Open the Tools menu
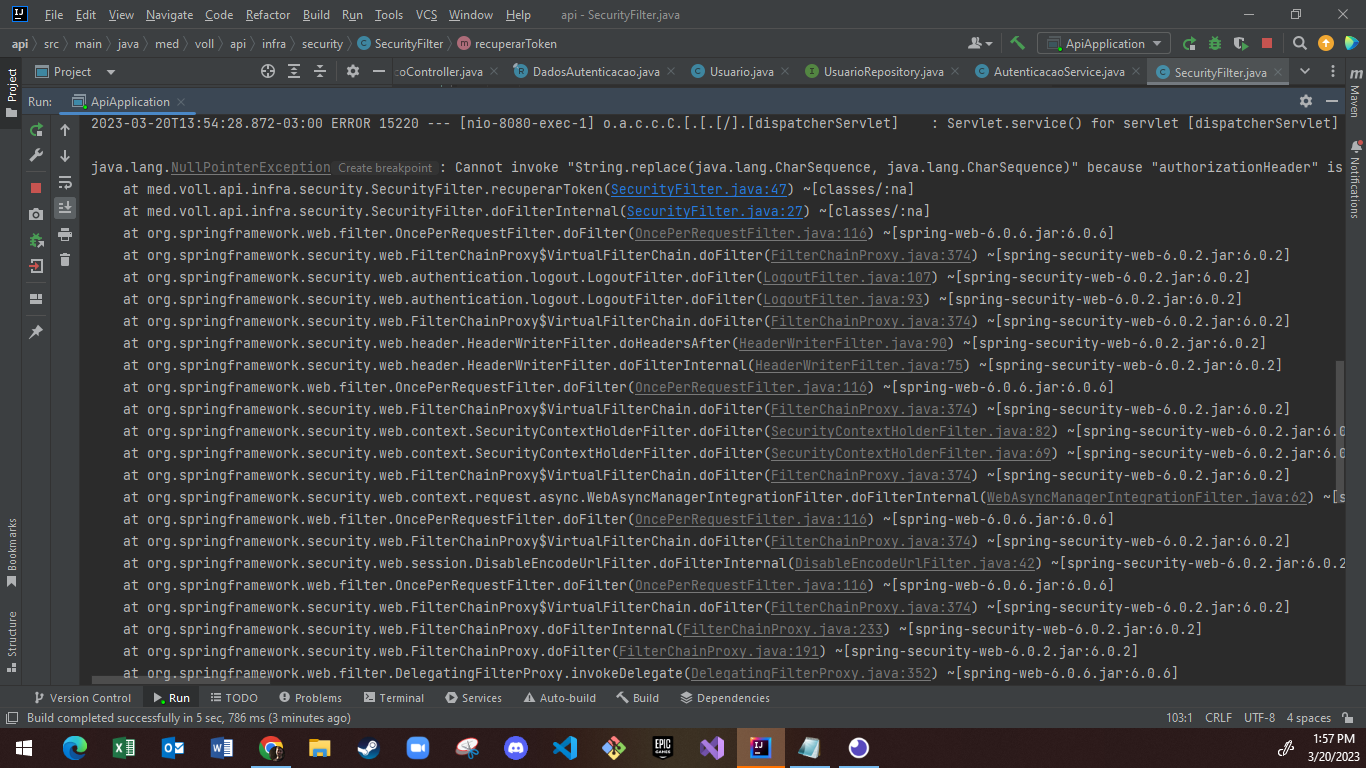Viewport: 1366px width, 768px height. (x=388, y=15)
